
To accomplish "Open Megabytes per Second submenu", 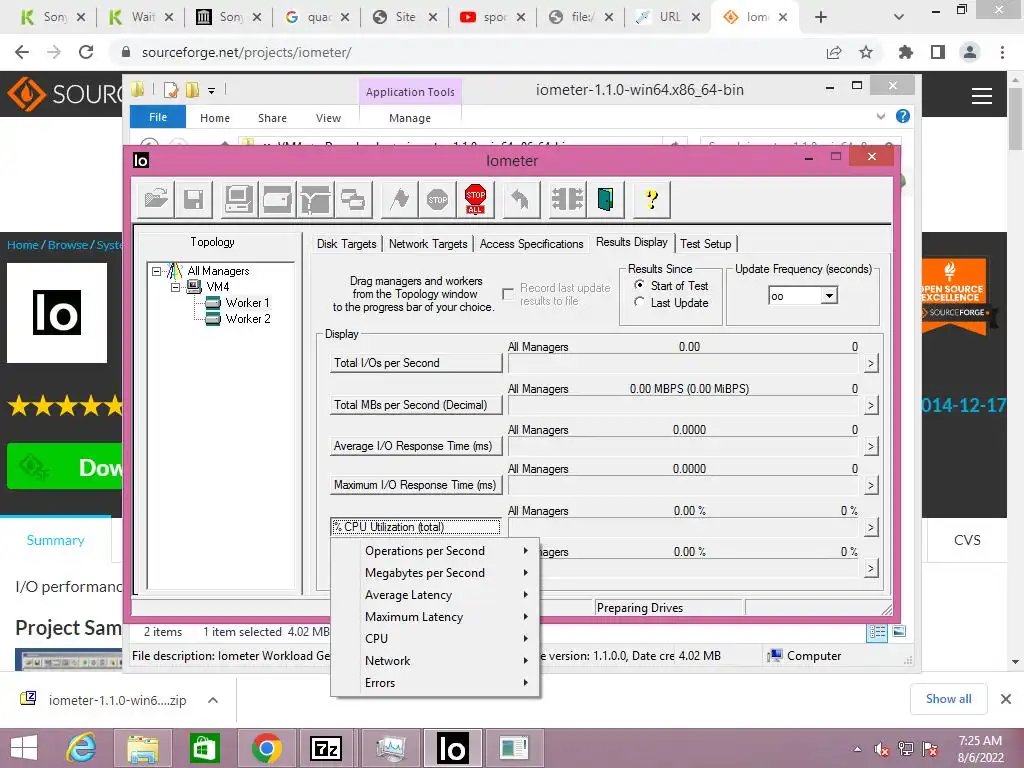I will tap(435, 573).
